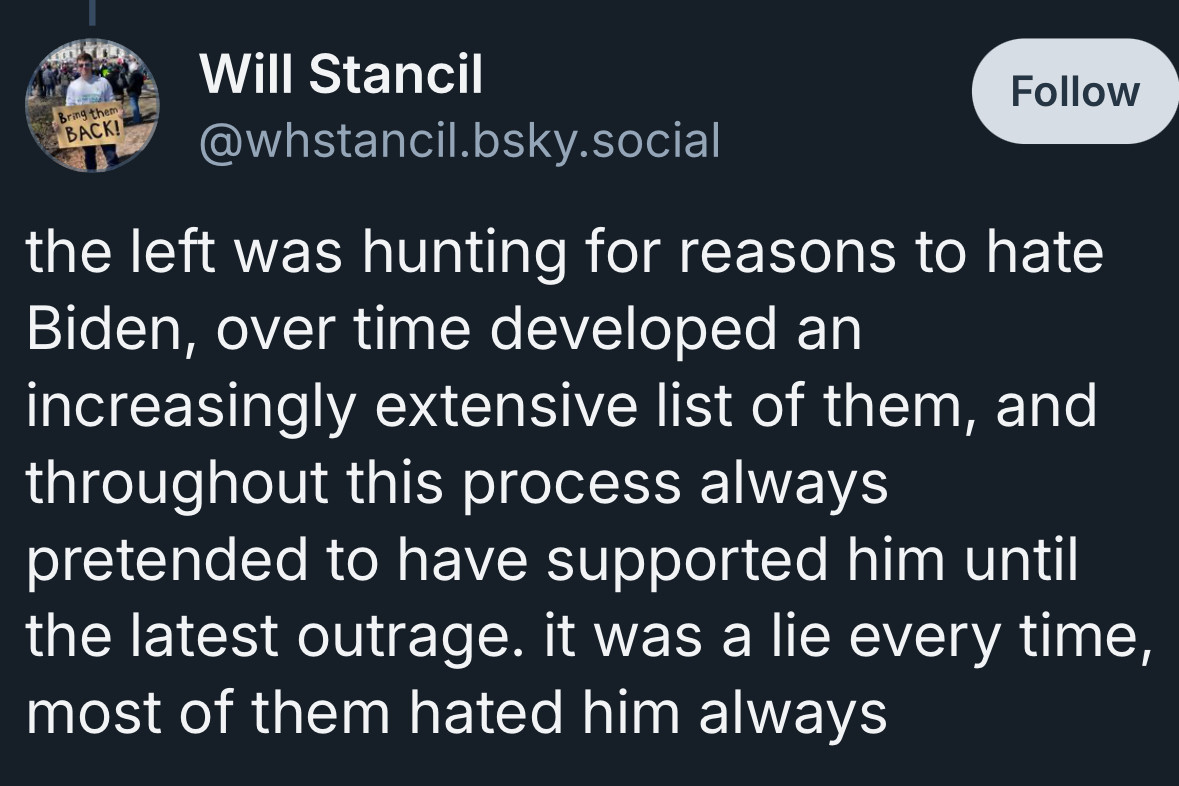Image resolution: width=1179 pixels, height=786 pixels.
Task: Click the phrase 'it was a lie'
Action: point(687,637)
